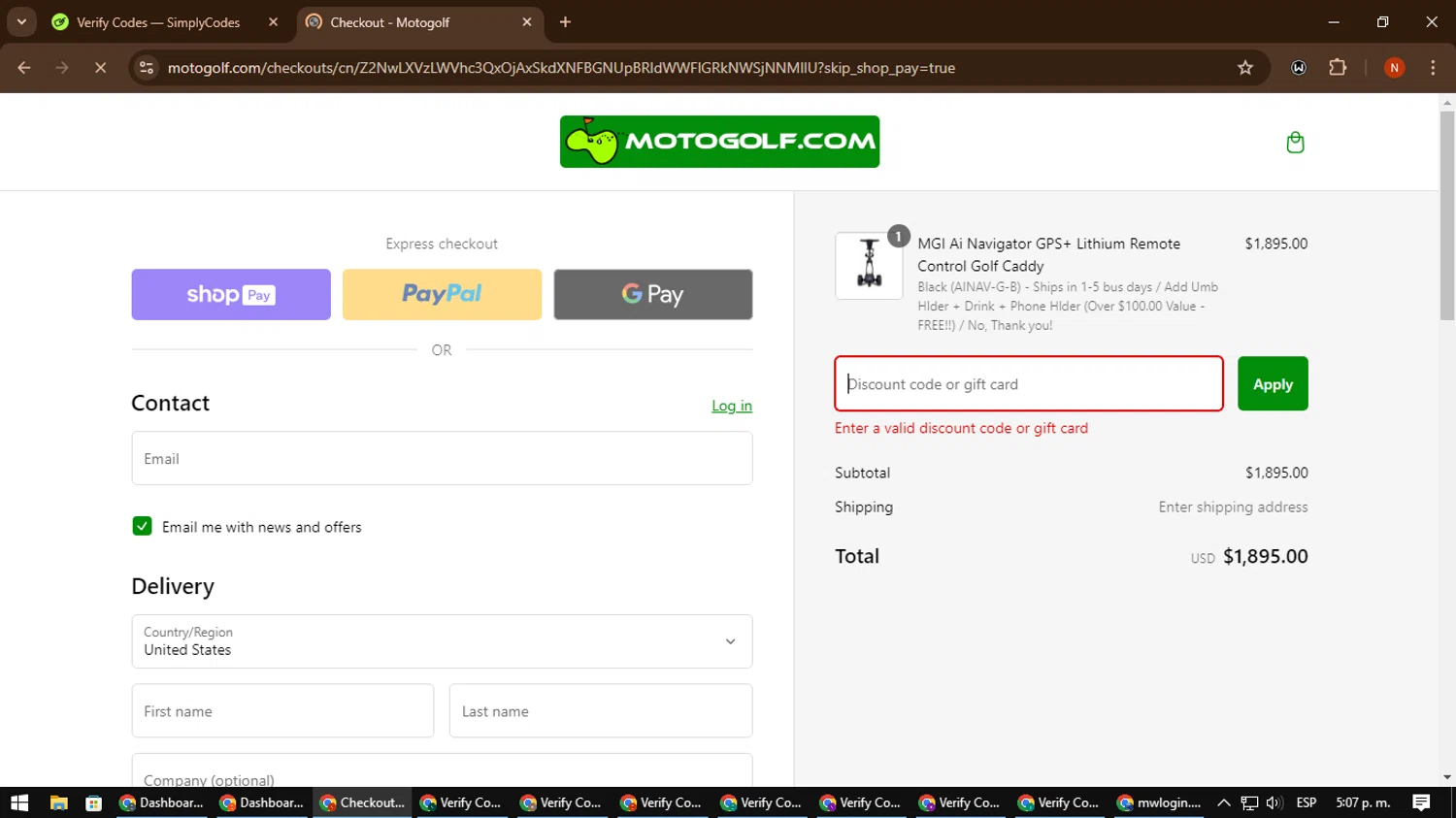This screenshot has width=1456, height=818.
Task: Click the address bar URL
Action: (561, 68)
